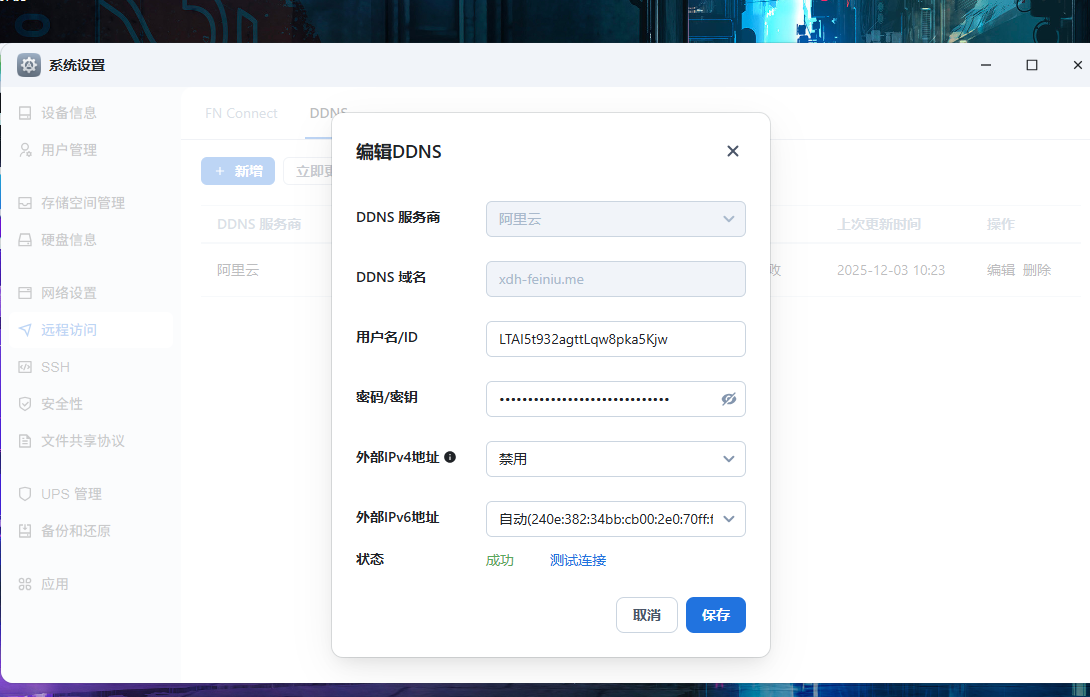Open 存储空间管理 from the sidebar
This screenshot has width=1090, height=697.
[x=77, y=202]
